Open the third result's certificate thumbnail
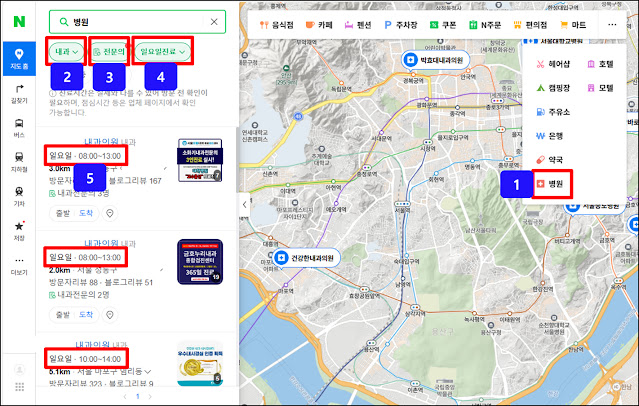Screen dimensions: 639x406 pos(200,363)
